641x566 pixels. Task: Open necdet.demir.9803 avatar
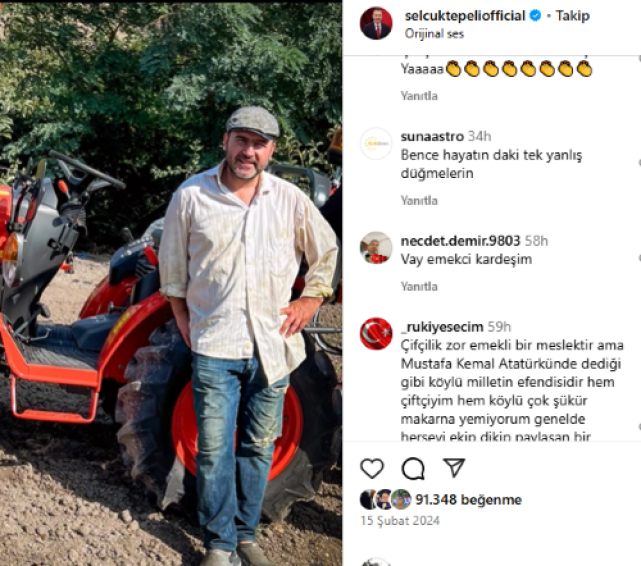(376, 248)
